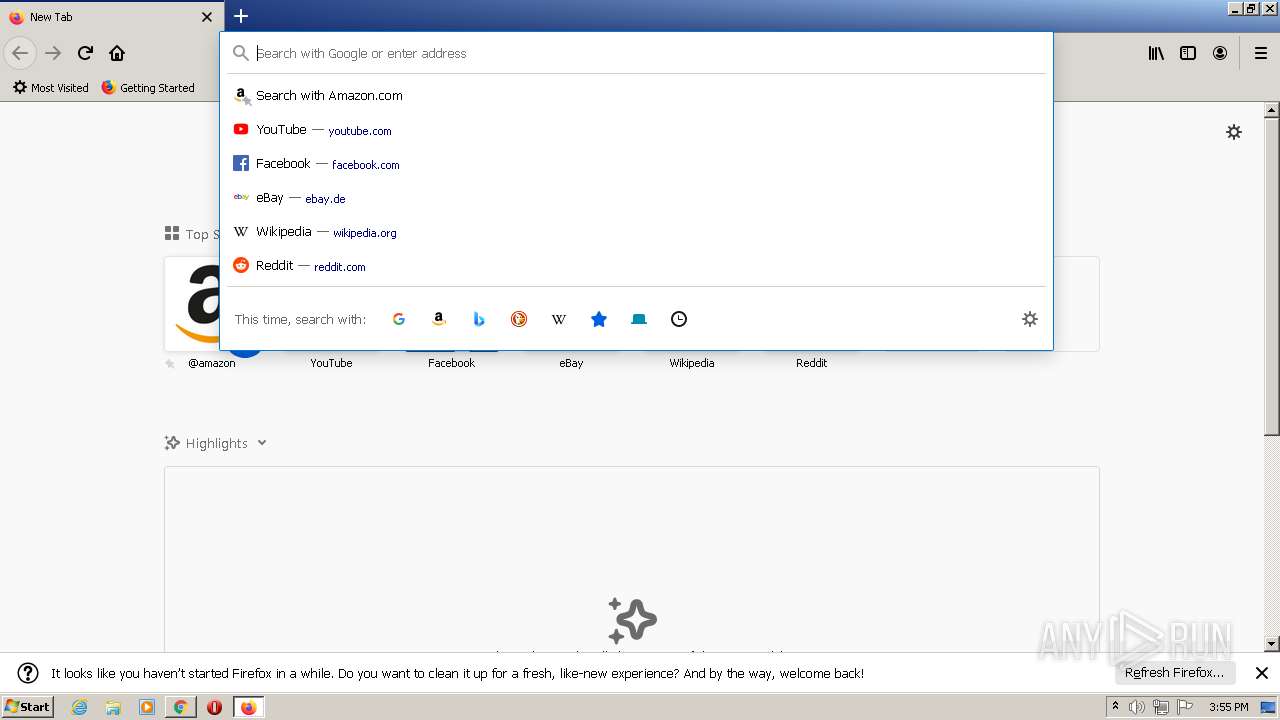This screenshot has height=720, width=1280.
Task: Go to the Home page
Action: (x=117, y=53)
